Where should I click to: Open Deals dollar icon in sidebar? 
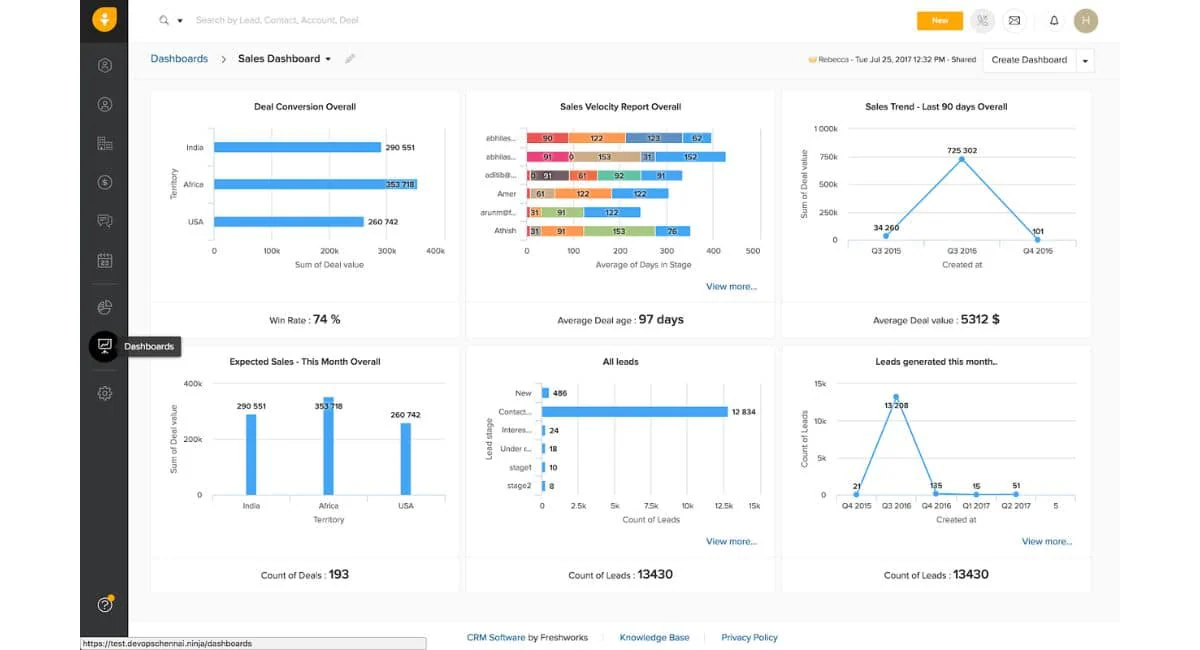(104, 182)
